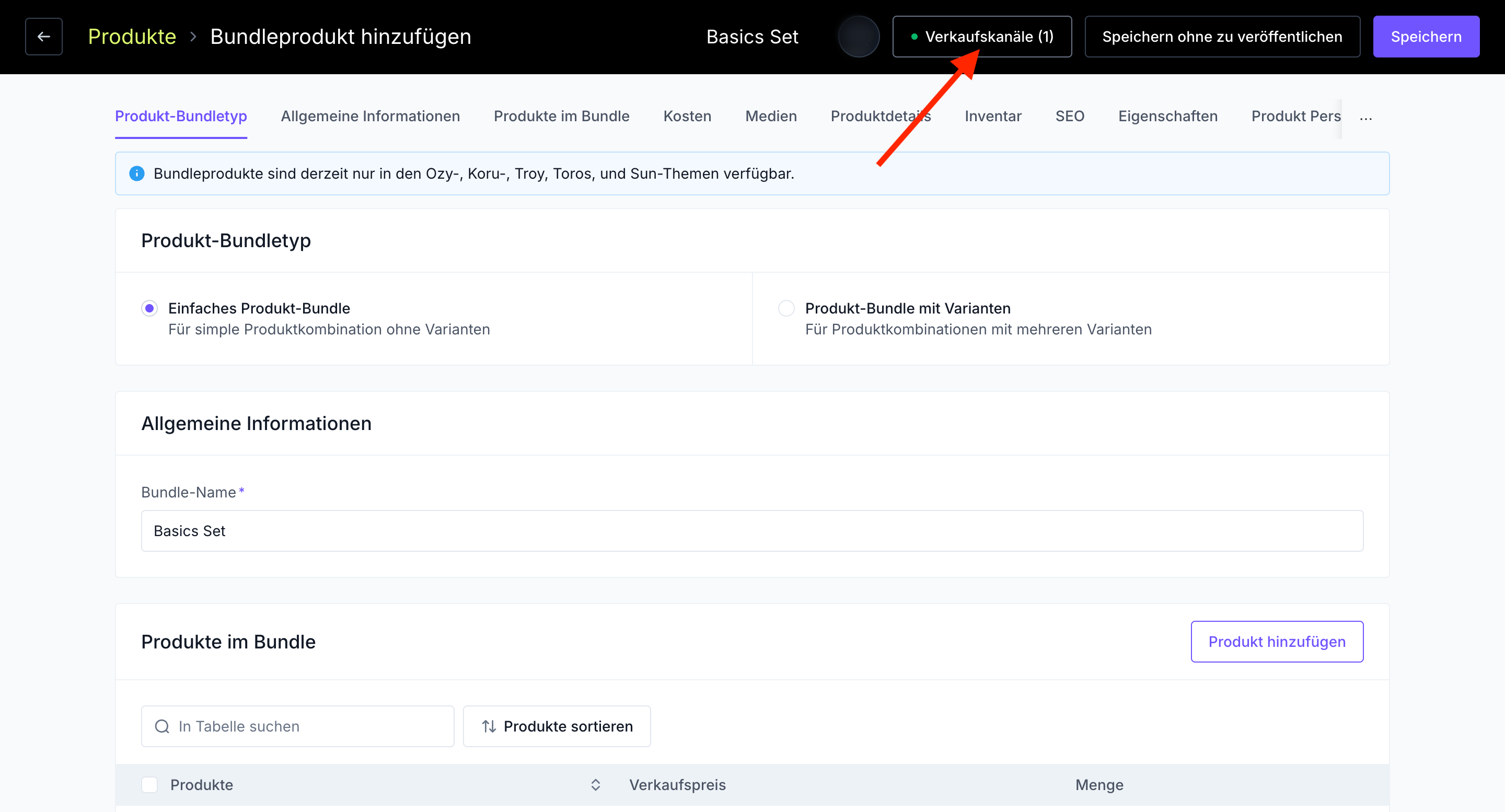Image resolution: width=1505 pixels, height=812 pixels.
Task: Select Produkt-Bundle mit Varianten radio option
Action: (x=786, y=308)
